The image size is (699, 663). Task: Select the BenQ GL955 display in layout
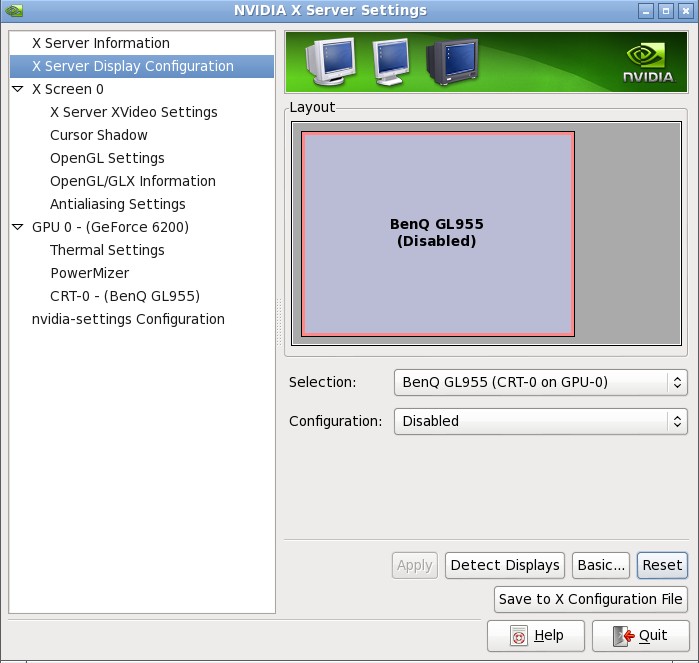(438, 233)
